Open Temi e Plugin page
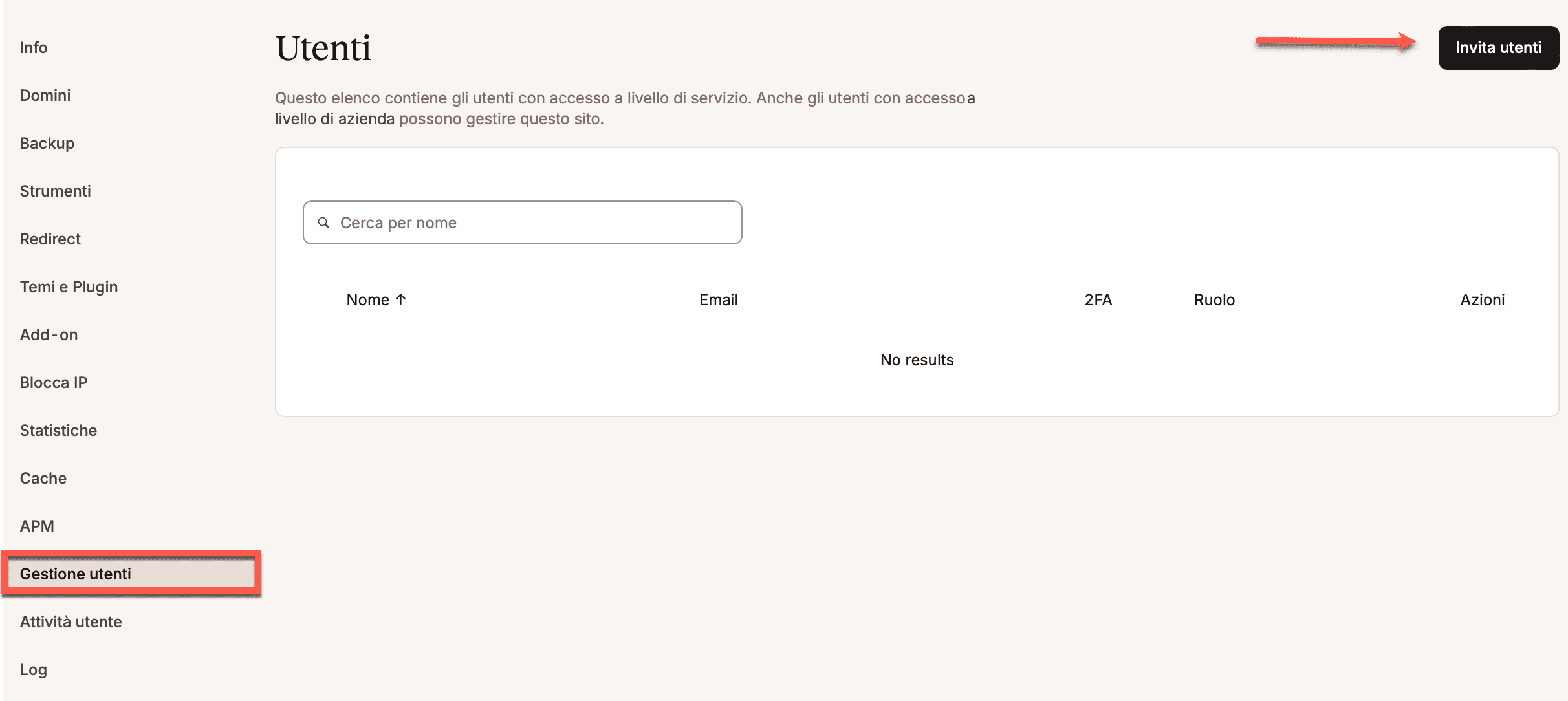The width and height of the screenshot is (1568, 701). pos(69,287)
